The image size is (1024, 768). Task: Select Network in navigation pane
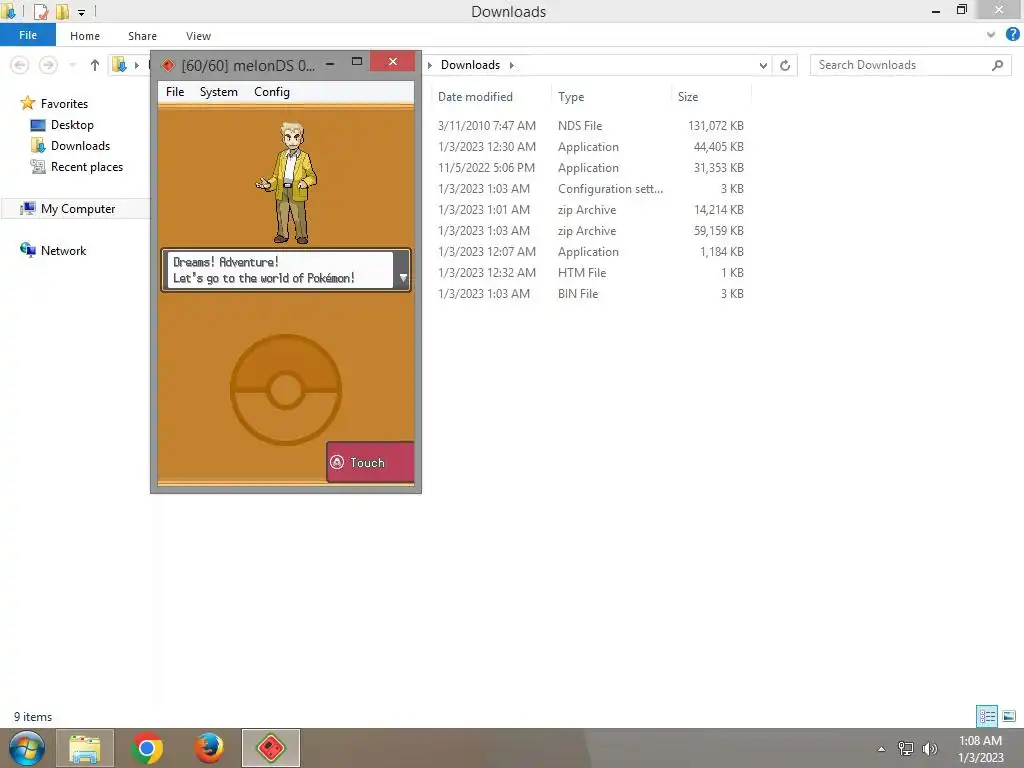pyautogui.click(x=63, y=250)
